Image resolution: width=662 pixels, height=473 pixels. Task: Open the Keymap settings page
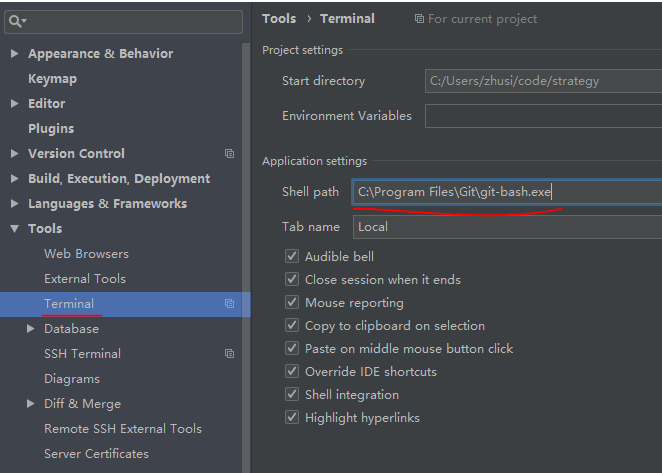[x=52, y=79]
